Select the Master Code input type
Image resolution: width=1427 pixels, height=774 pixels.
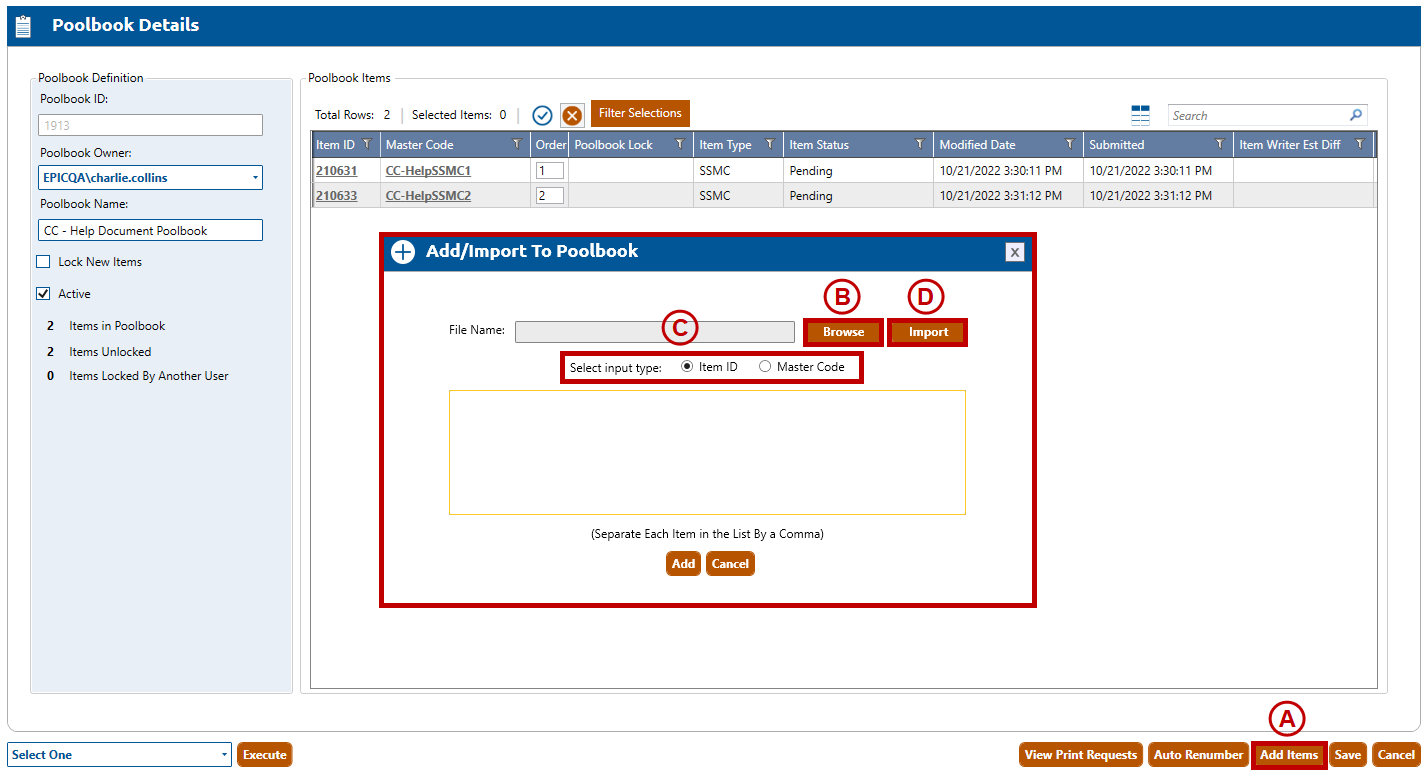pyautogui.click(x=765, y=367)
